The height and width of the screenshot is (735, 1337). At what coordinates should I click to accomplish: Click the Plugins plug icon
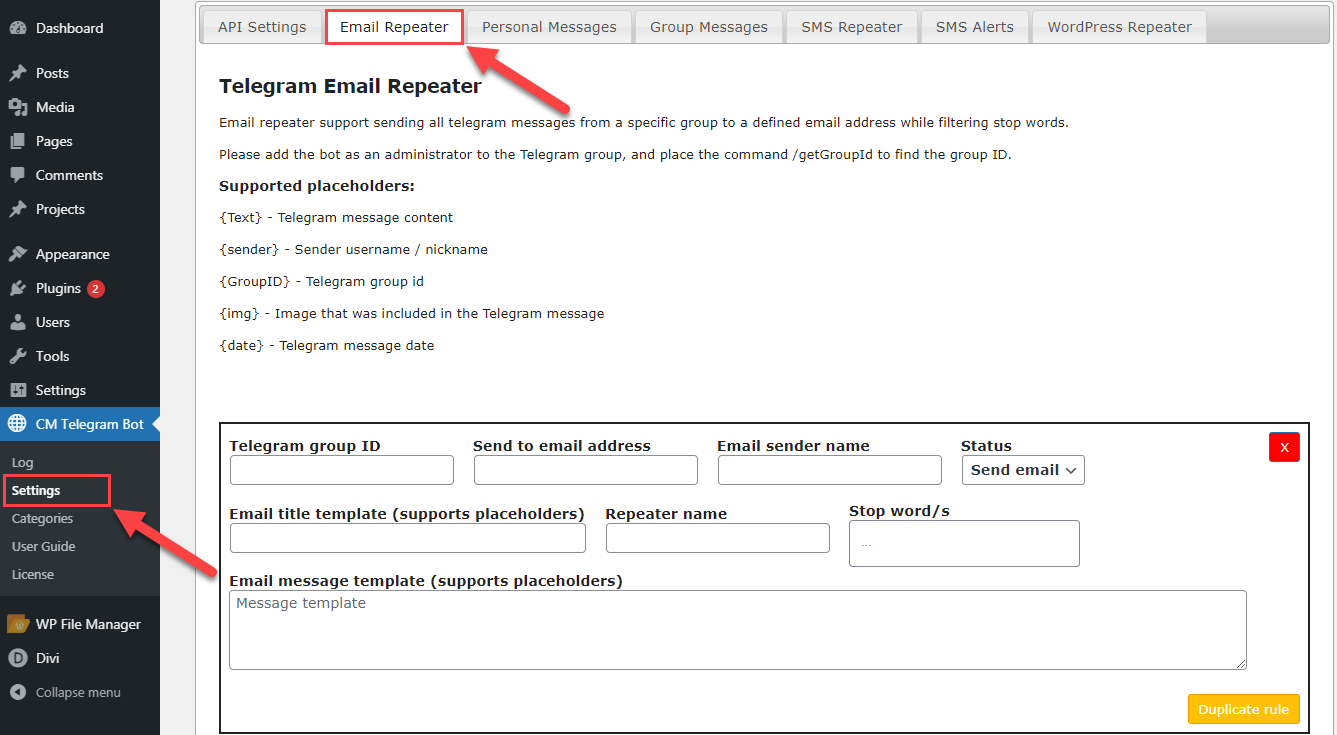17,288
